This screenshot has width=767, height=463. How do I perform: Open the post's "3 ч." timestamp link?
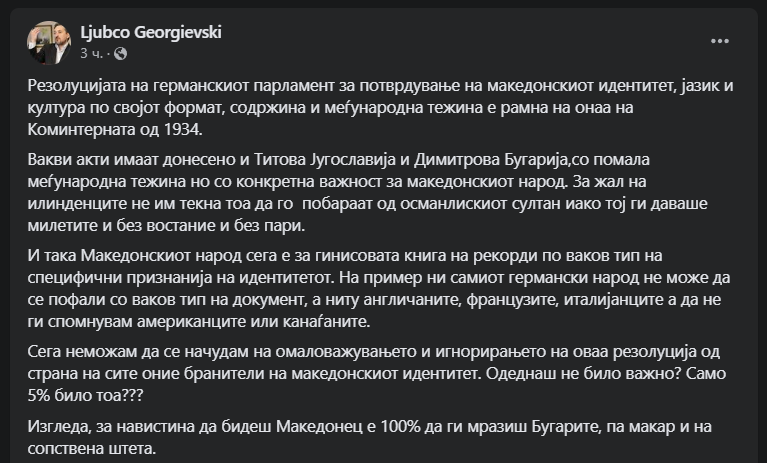coord(91,52)
